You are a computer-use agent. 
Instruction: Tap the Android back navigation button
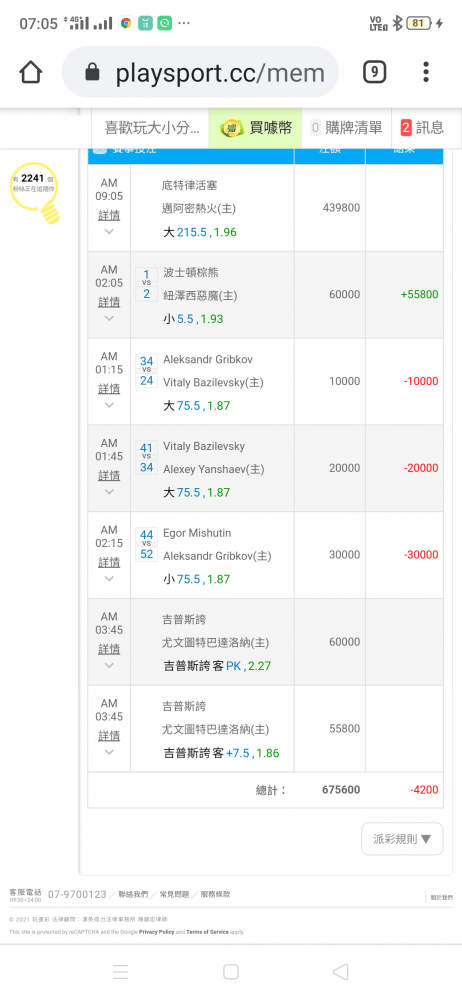click(341, 971)
